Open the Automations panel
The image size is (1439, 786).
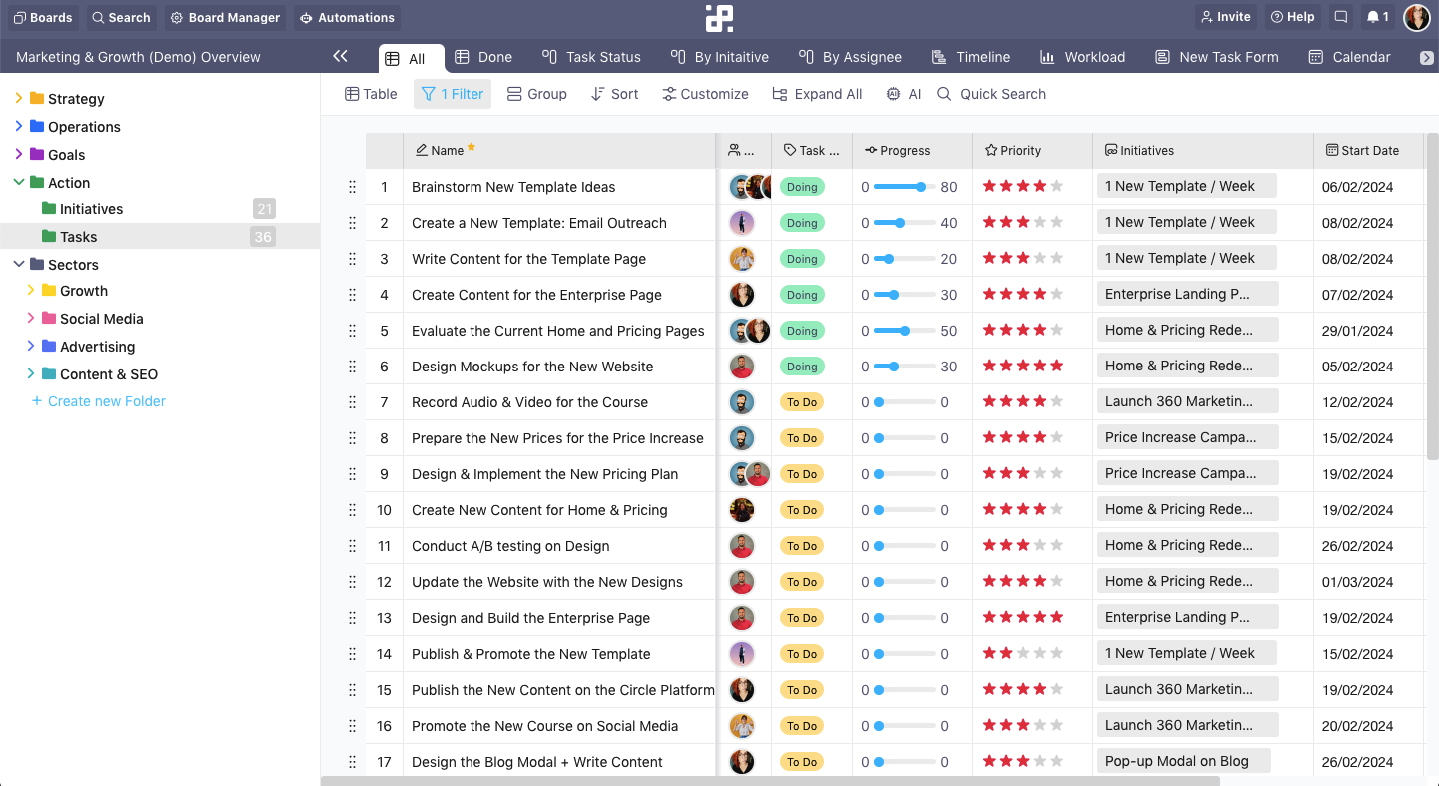[x=347, y=17]
